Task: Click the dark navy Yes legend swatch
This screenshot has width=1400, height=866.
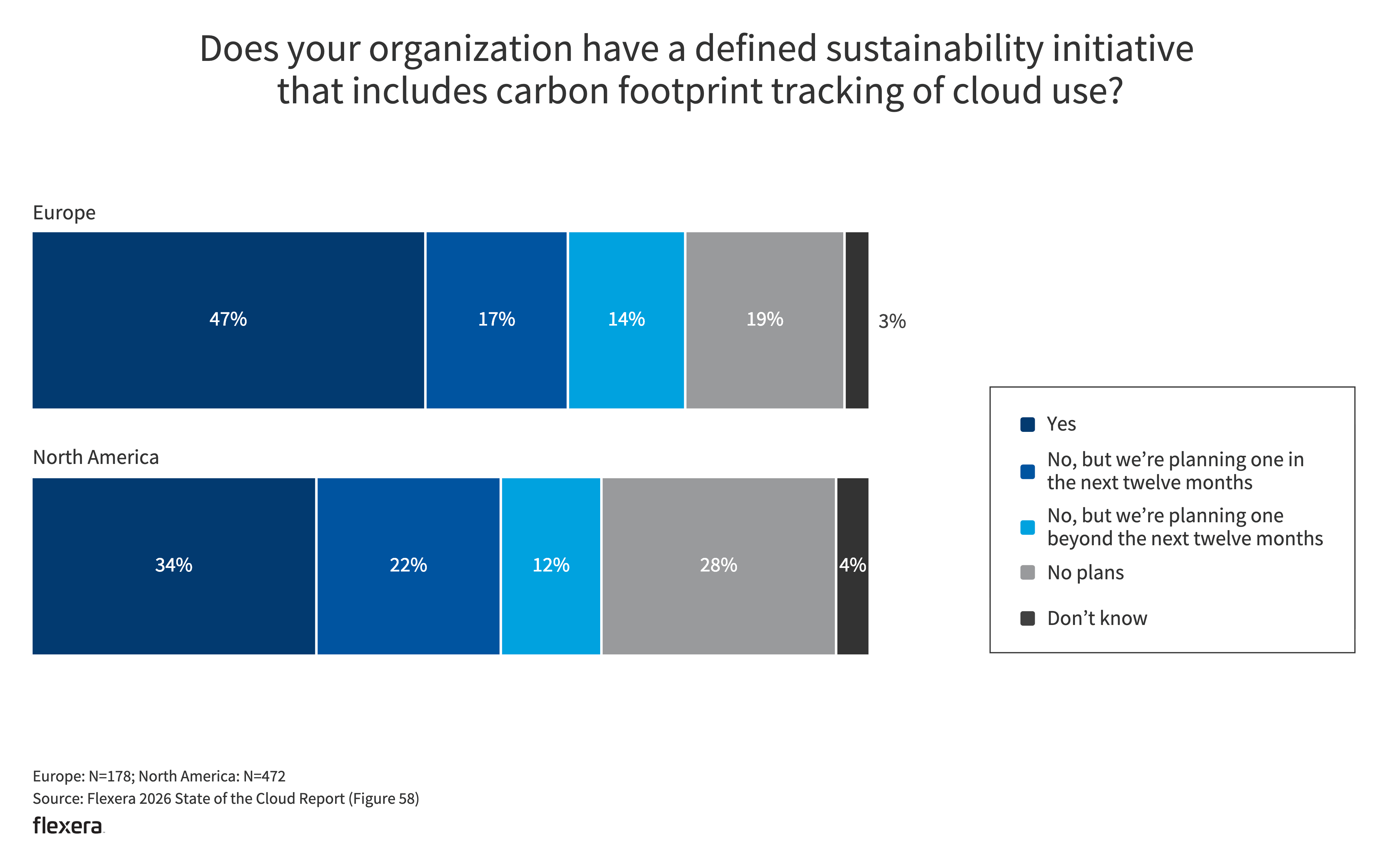Action: (x=1027, y=424)
